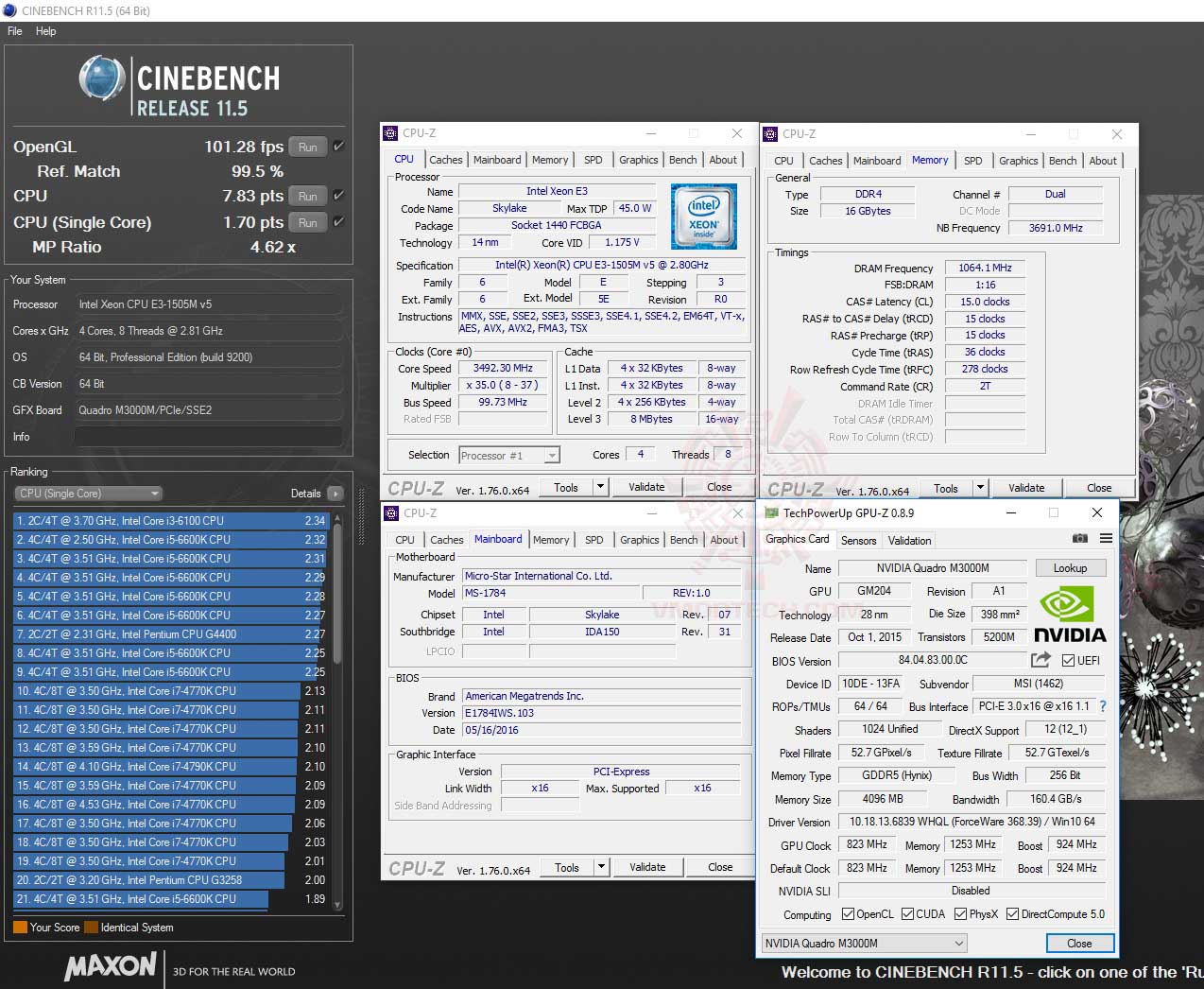Capture screenshot with GPU-Z camera icon
Image resolution: width=1204 pixels, height=989 pixels.
click(x=1080, y=538)
